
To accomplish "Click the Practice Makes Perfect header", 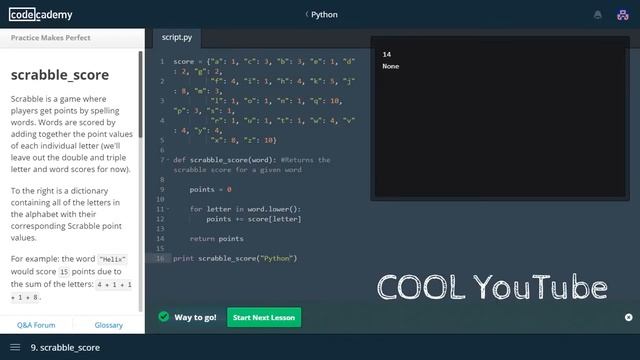I will [x=51, y=38].
